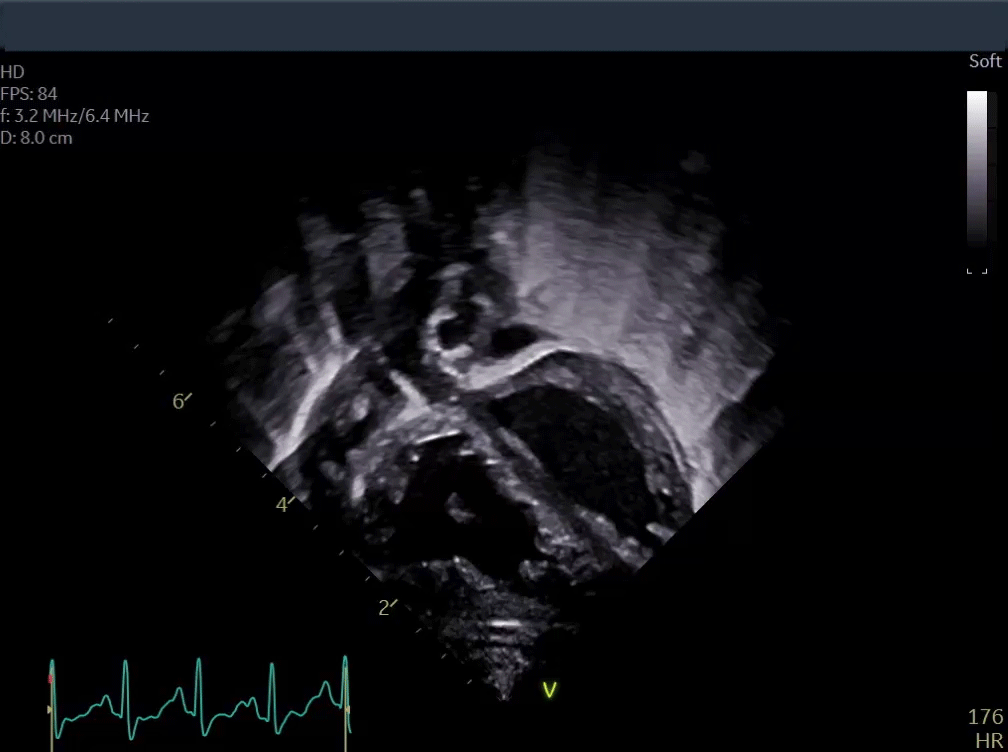This screenshot has width=1008, height=752.
Task: Click the grayscale gradient bar
Action: point(976,167)
